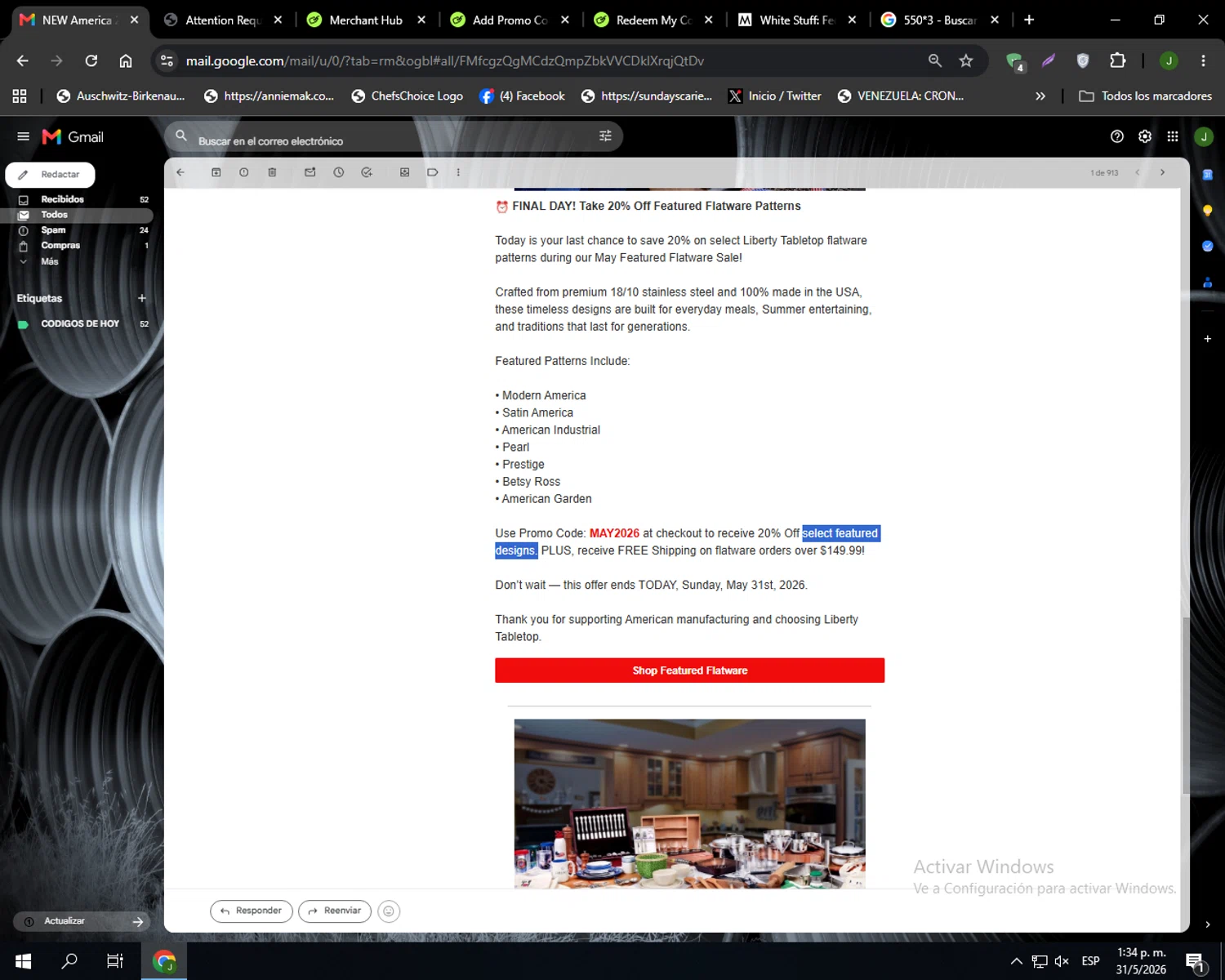Open the Google account avatar in Gmail
Image resolution: width=1225 pixels, height=980 pixels.
pos(1204,136)
